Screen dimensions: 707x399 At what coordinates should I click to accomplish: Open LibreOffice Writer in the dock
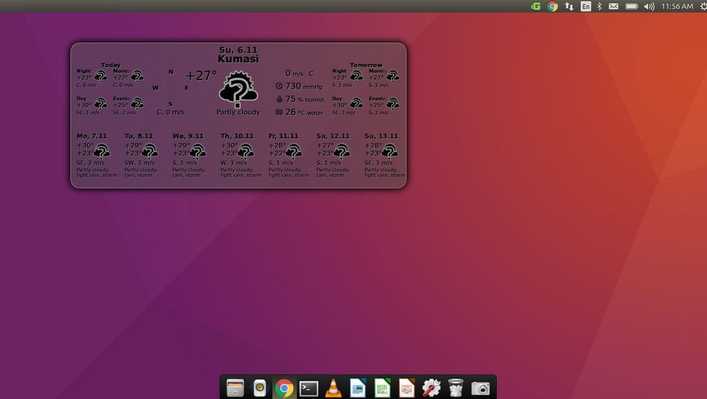[x=358, y=388]
